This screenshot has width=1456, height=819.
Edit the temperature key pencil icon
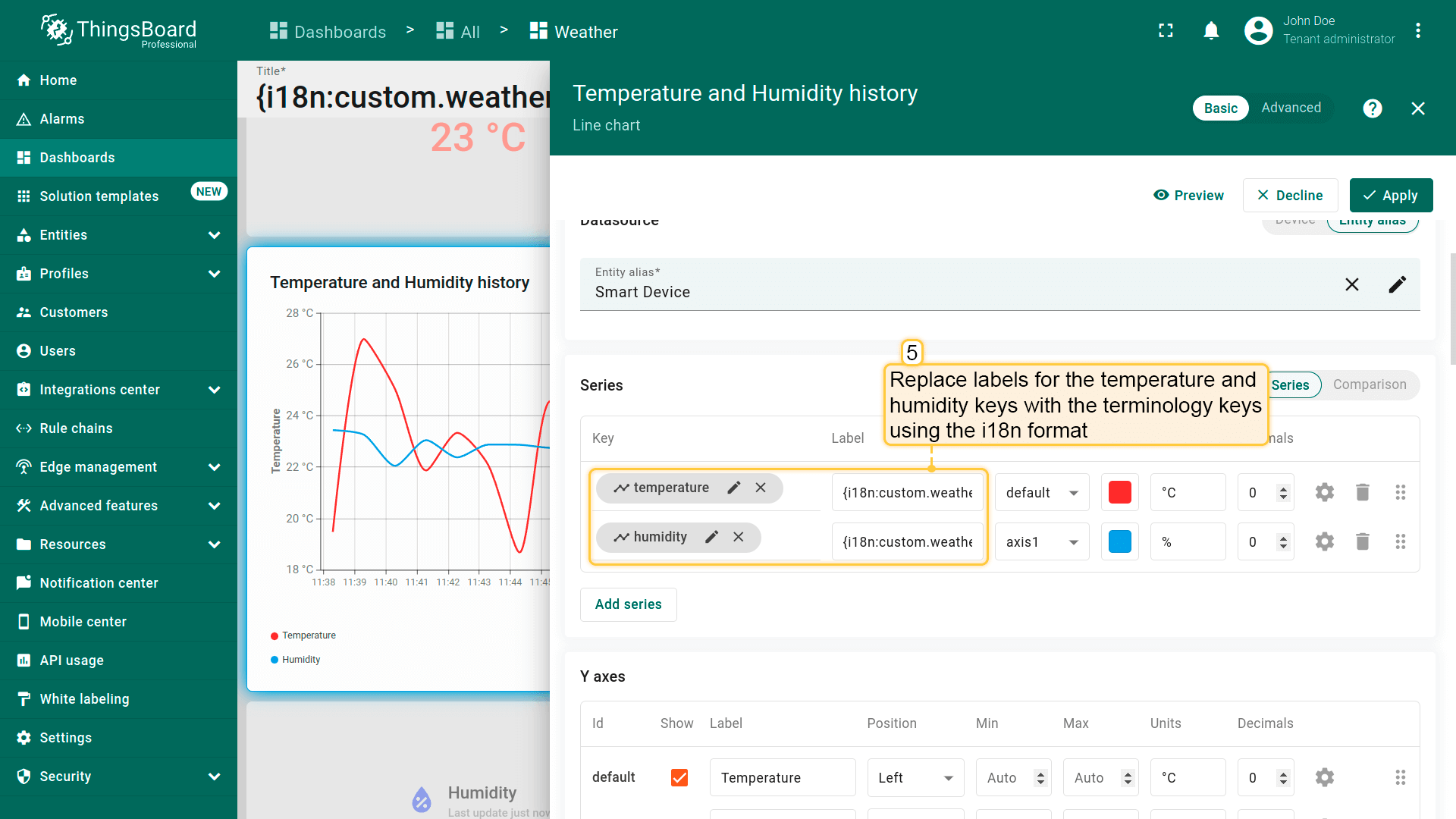coord(733,488)
